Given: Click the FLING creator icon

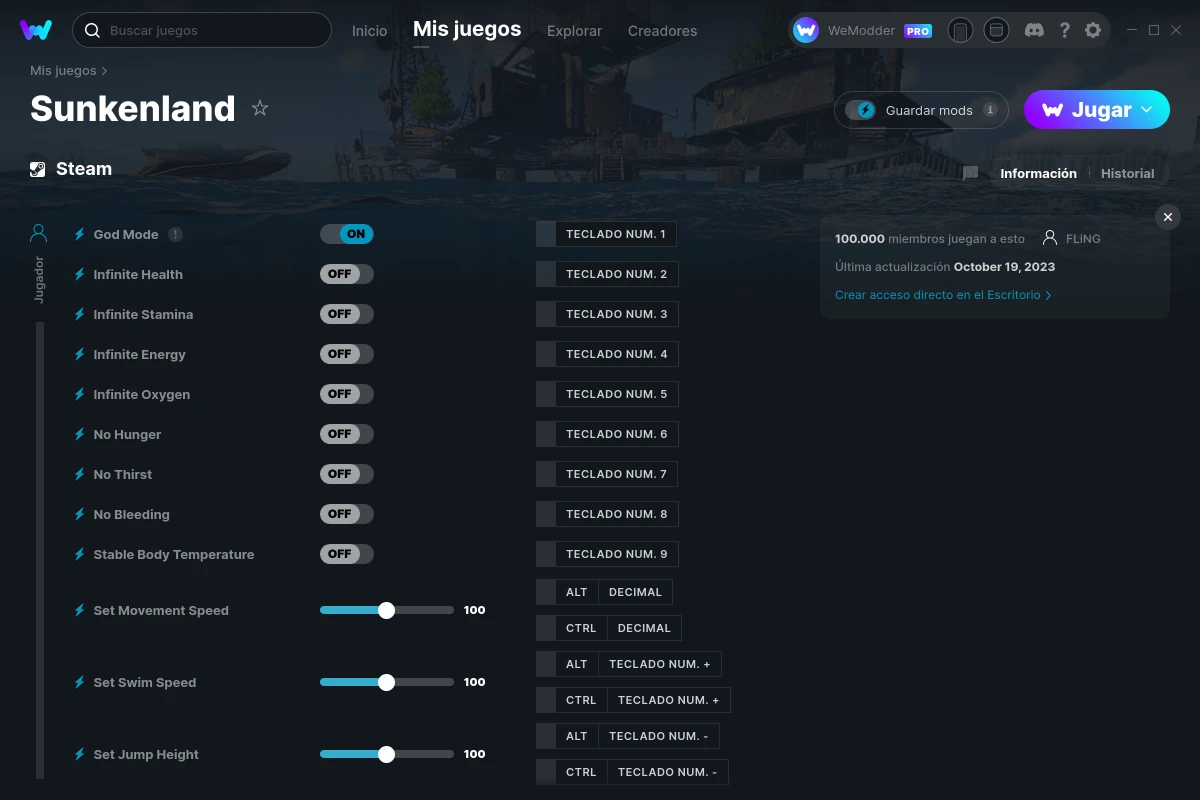Looking at the screenshot, I should pos(1049,238).
